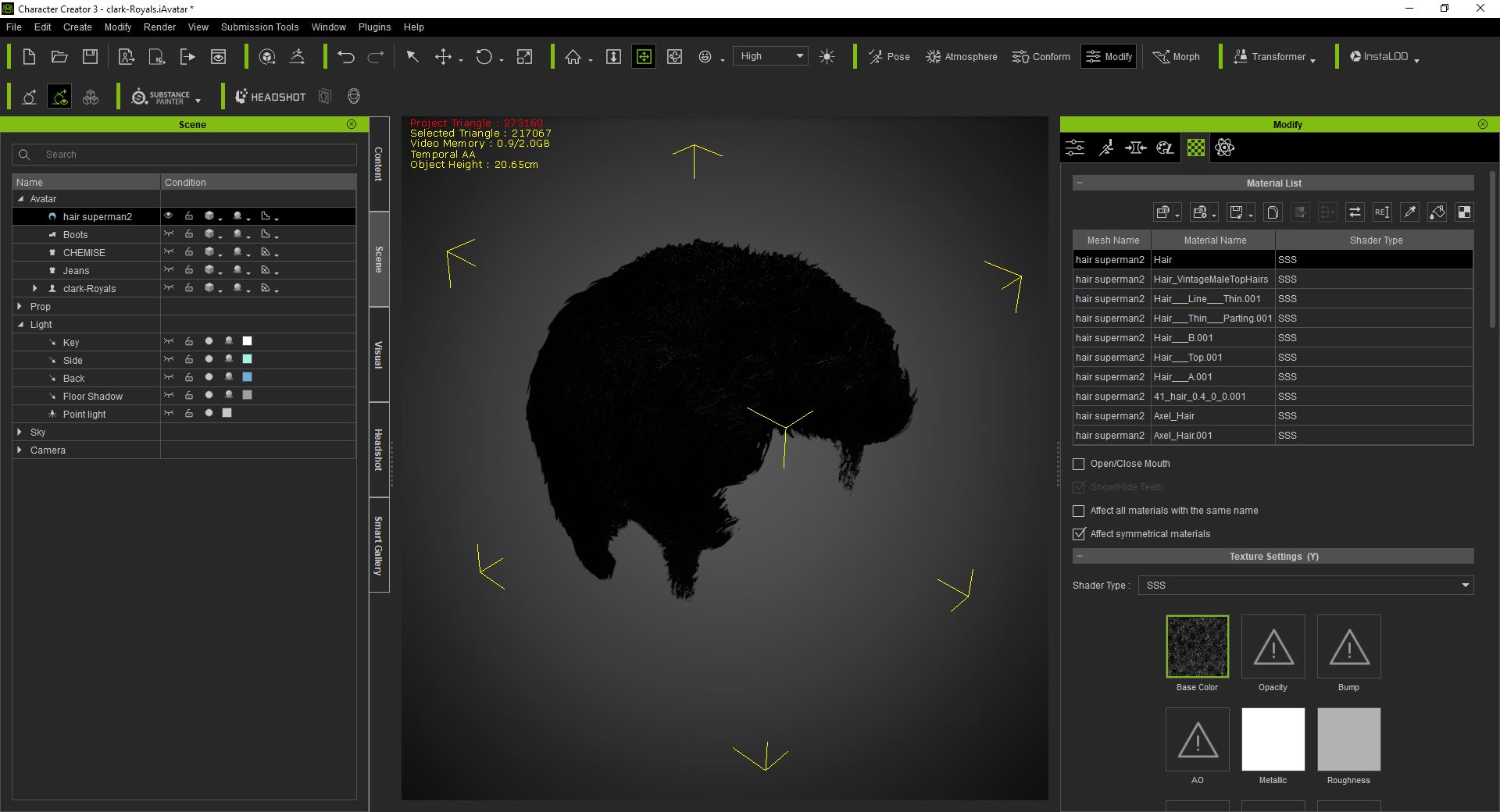Screen dimensions: 1500x812
Task: Switch to the Content side tab
Action: 379,164
